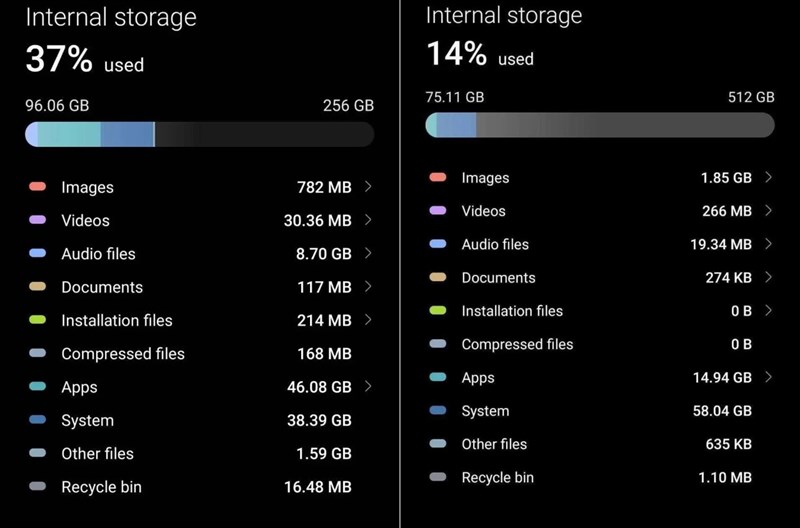Select Compressed files showing 168 MB
Screen dimensions: 800x528
[122, 354]
